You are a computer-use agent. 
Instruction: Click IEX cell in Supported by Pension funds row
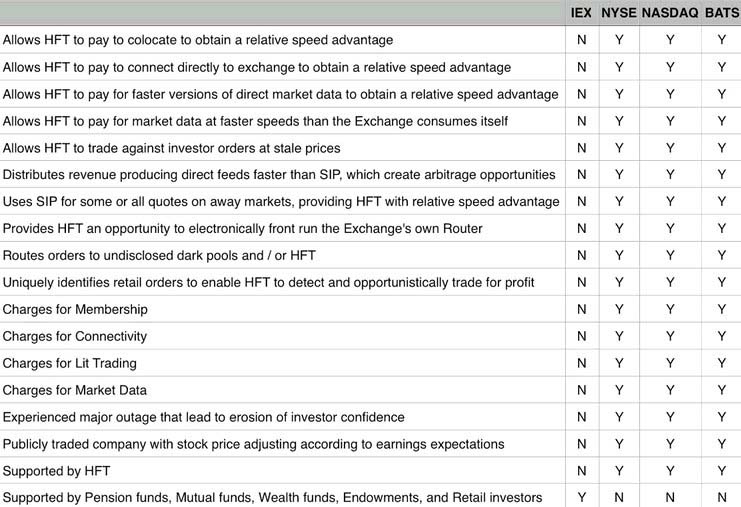pyautogui.click(x=582, y=498)
